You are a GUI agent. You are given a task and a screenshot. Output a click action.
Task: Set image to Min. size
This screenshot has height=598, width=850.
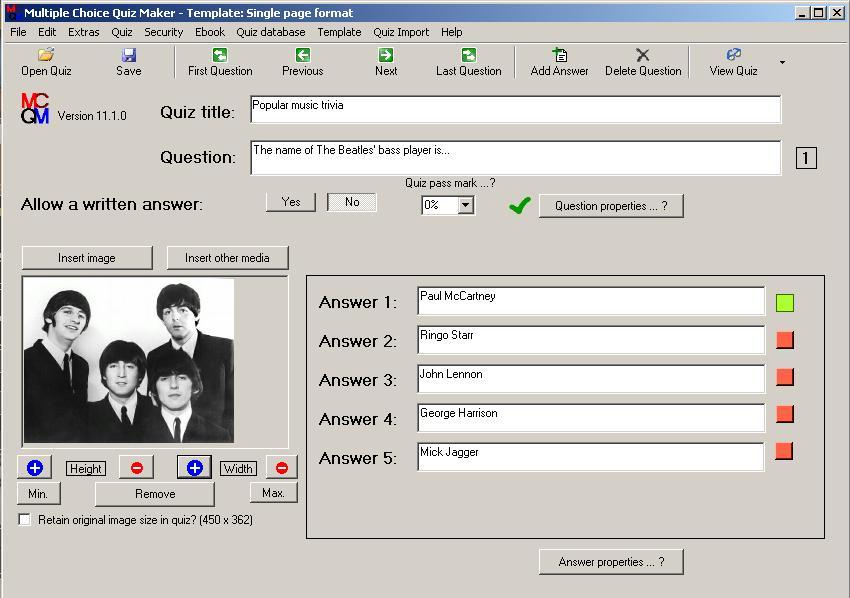pyautogui.click(x=38, y=493)
